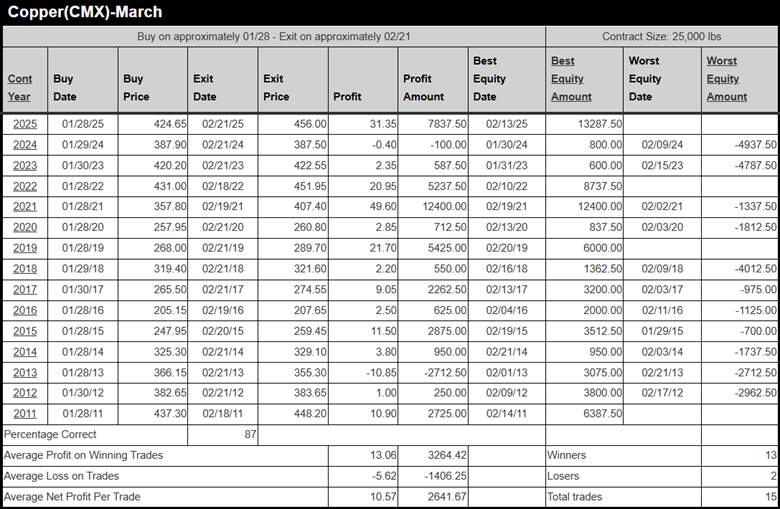The height and width of the screenshot is (509, 780).
Task: Select the buy and exit date description
Action: (x=274, y=36)
